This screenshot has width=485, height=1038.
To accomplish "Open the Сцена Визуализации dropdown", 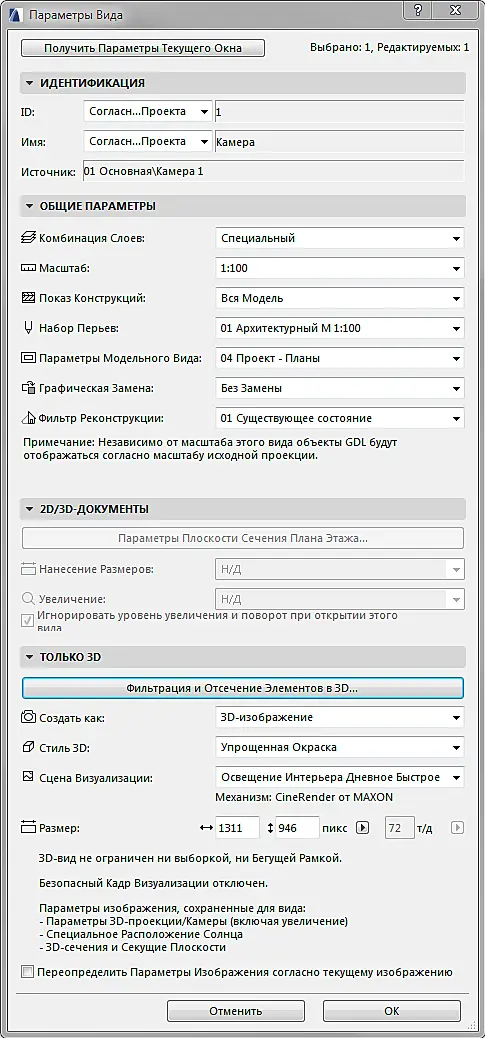I will tap(340, 777).
